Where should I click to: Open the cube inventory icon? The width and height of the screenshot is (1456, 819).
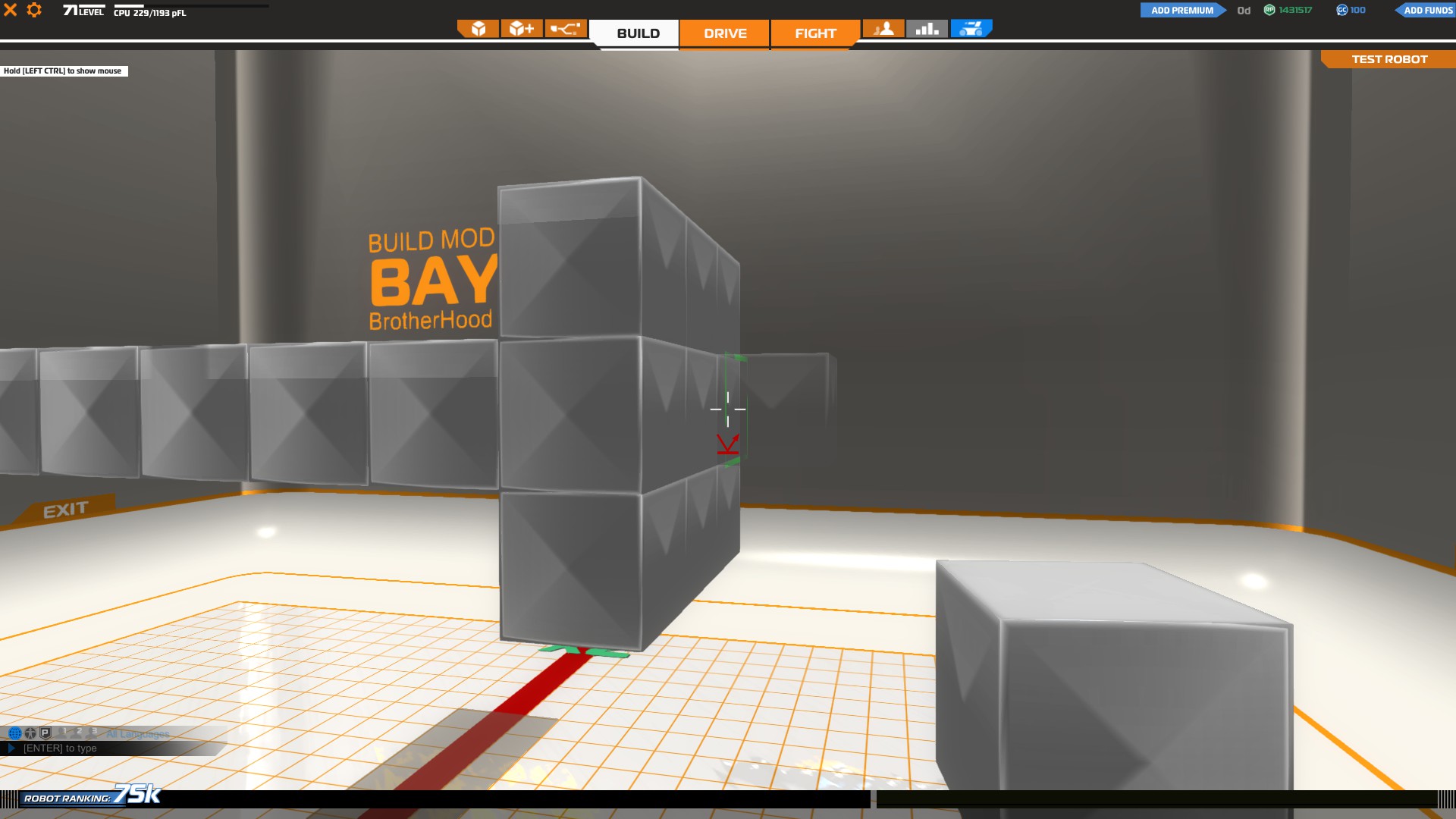click(x=478, y=29)
